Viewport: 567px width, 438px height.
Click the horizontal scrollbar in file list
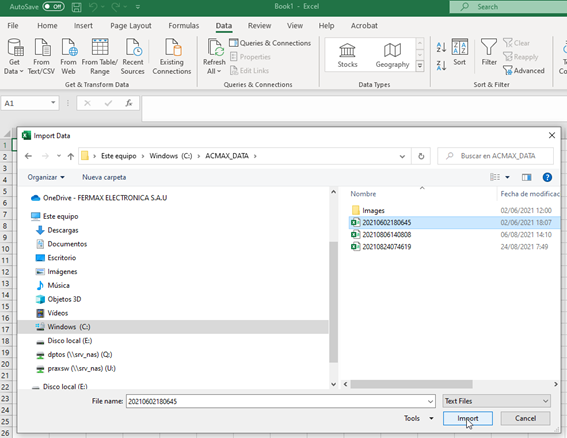tap(412, 384)
